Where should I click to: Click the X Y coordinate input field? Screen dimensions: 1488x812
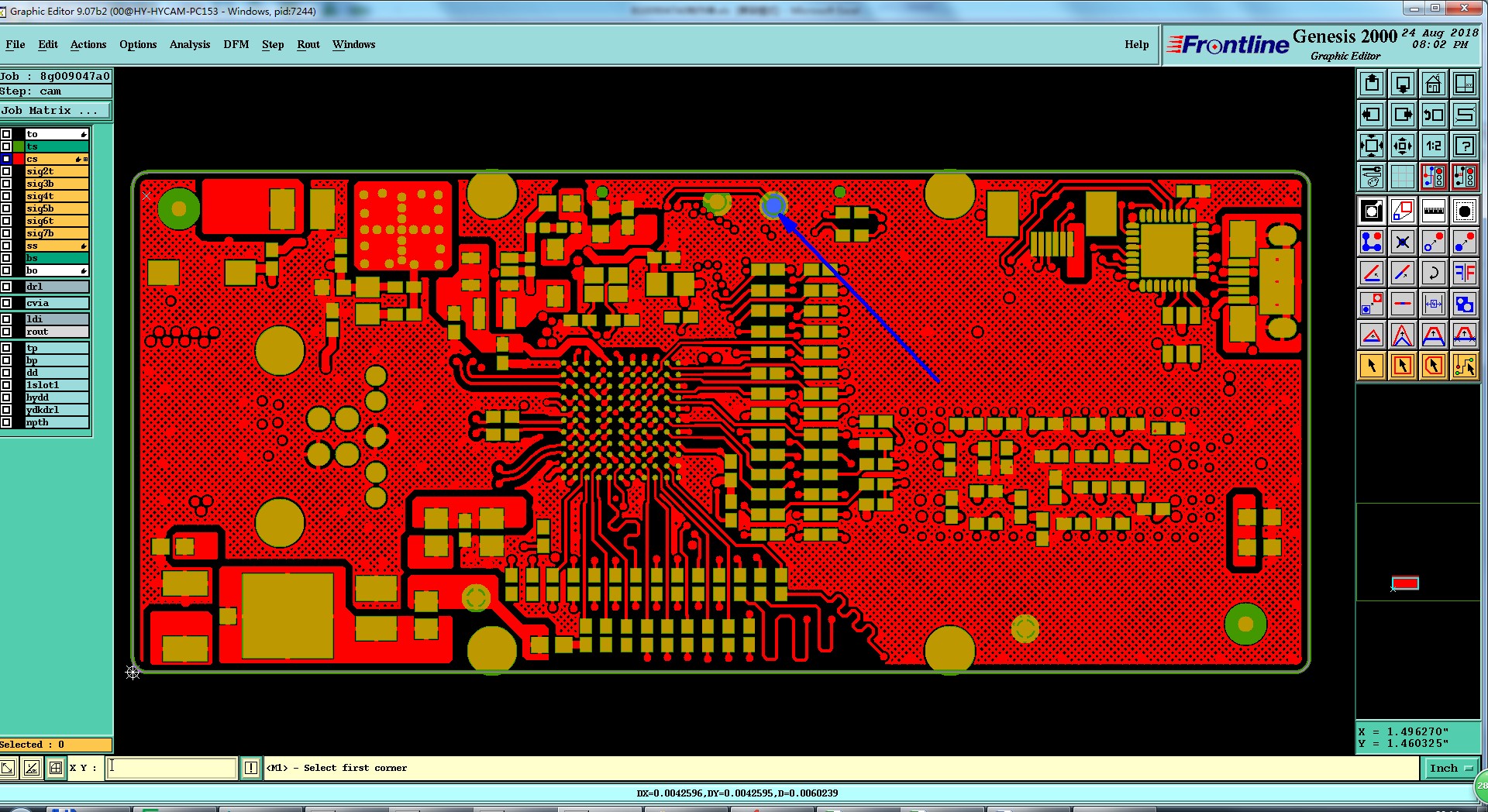tap(171, 768)
